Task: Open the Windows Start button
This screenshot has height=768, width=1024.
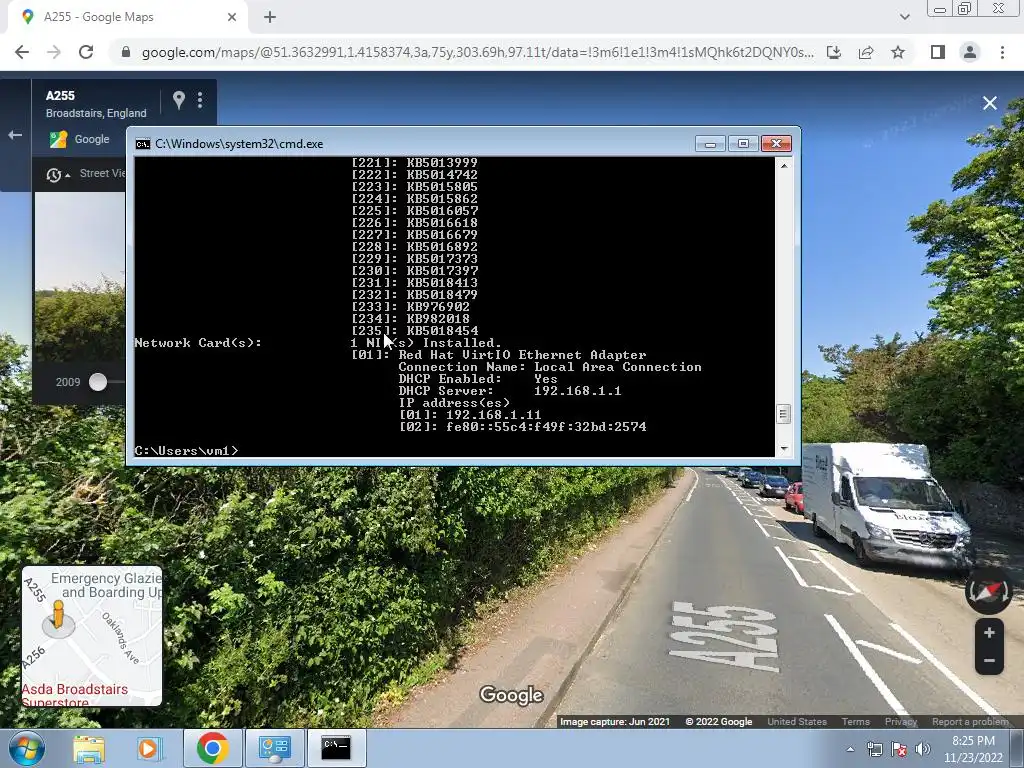Action: pyautogui.click(x=27, y=748)
